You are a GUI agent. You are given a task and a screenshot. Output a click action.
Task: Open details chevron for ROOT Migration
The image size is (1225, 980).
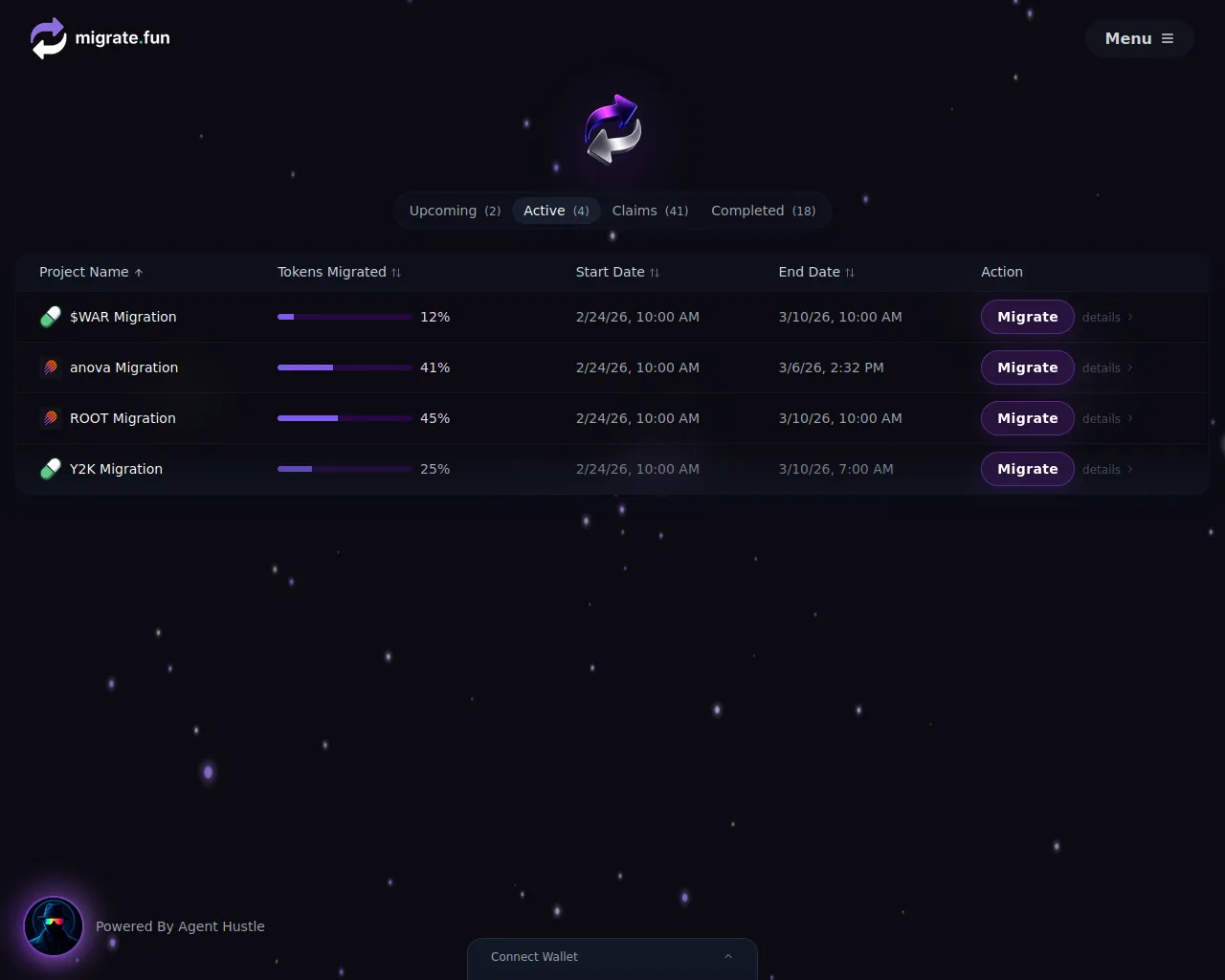pyautogui.click(x=1130, y=418)
